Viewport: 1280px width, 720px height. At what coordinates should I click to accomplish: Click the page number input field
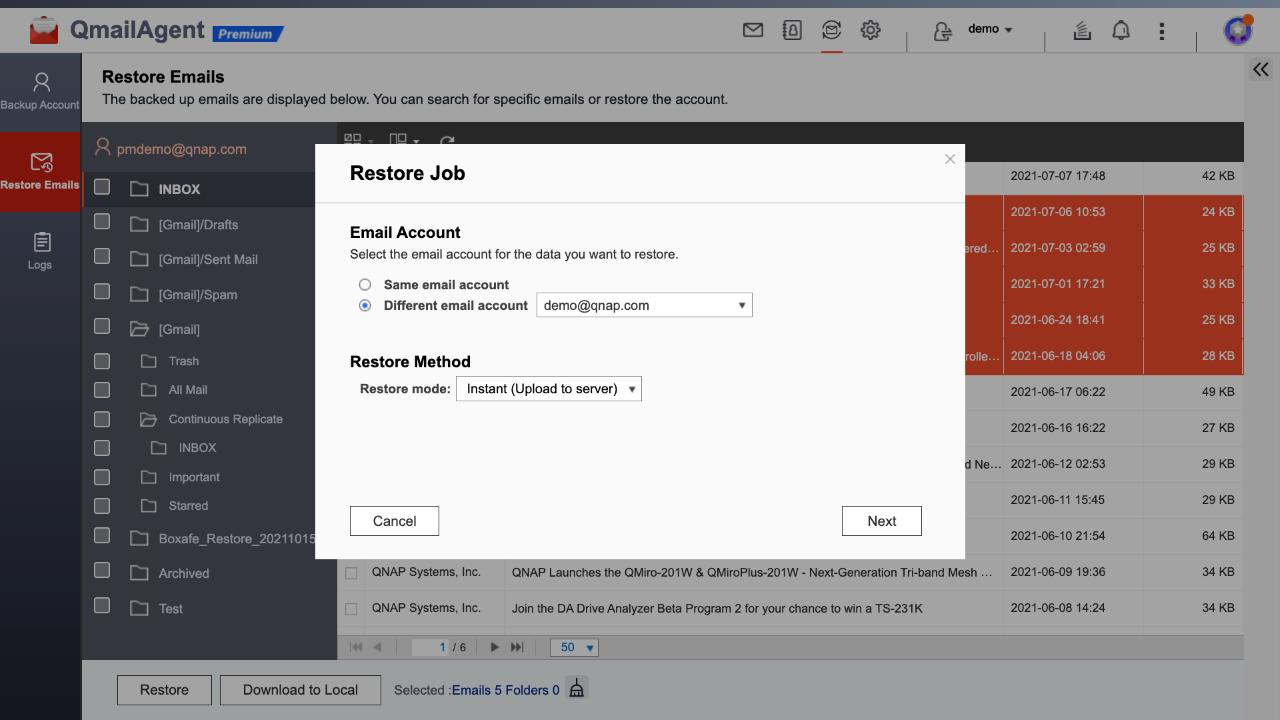(430, 648)
